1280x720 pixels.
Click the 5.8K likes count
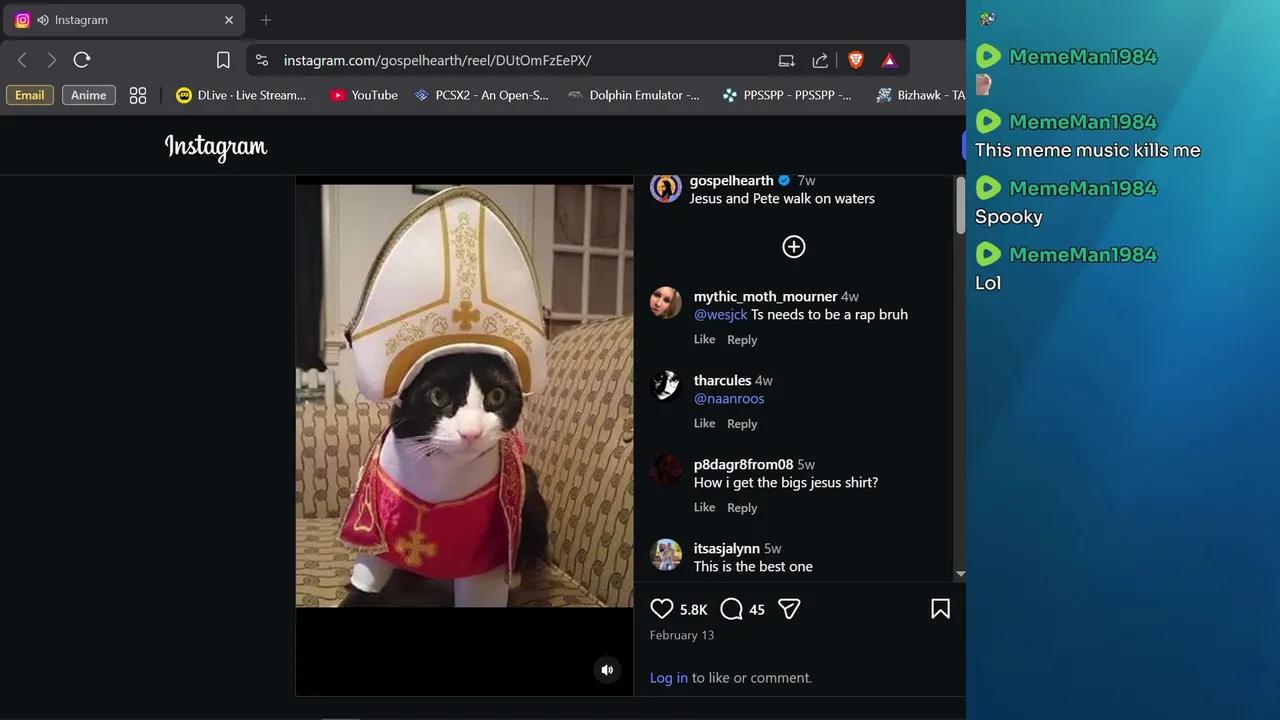pos(693,610)
